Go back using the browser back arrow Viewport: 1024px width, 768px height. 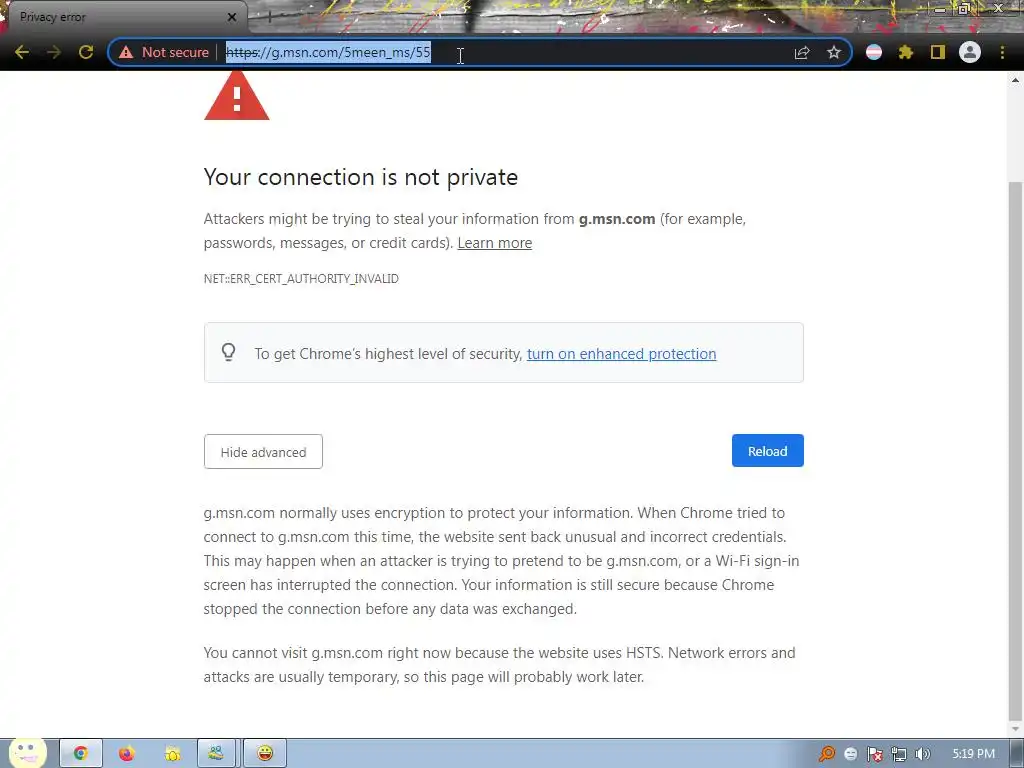22,52
